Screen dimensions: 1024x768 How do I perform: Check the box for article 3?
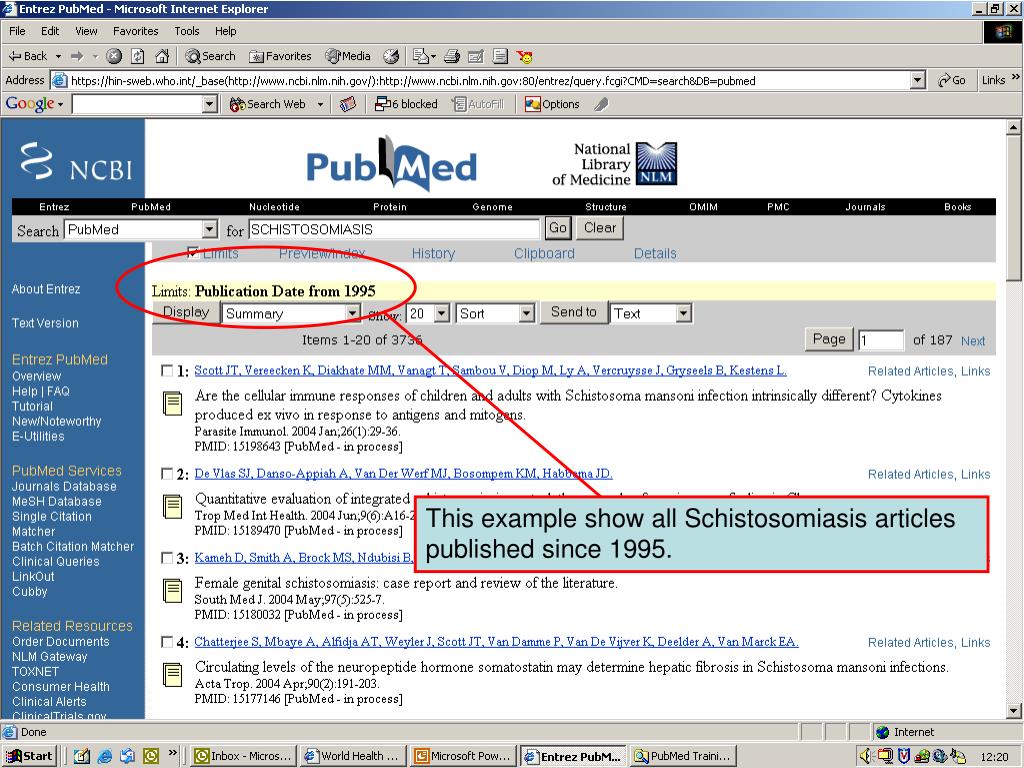[167, 558]
